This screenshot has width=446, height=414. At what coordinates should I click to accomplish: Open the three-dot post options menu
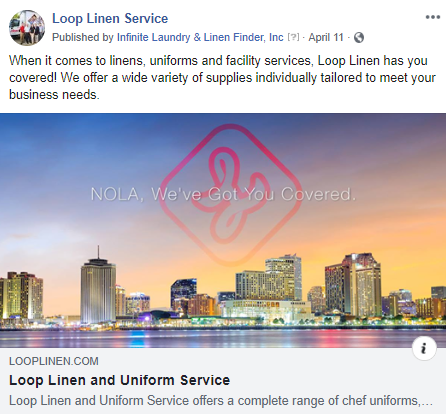(432, 17)
